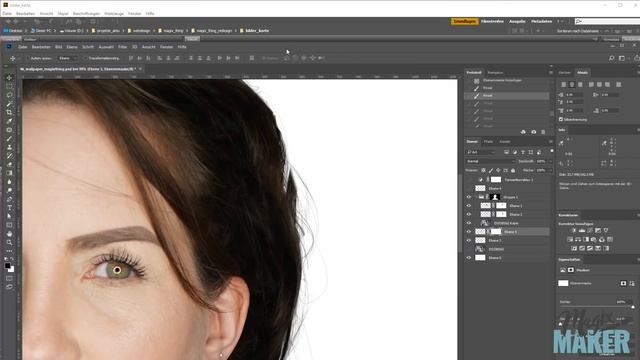
Task: Open the Ebenen panel flyout menu
Action: click(x=551, y=142)
